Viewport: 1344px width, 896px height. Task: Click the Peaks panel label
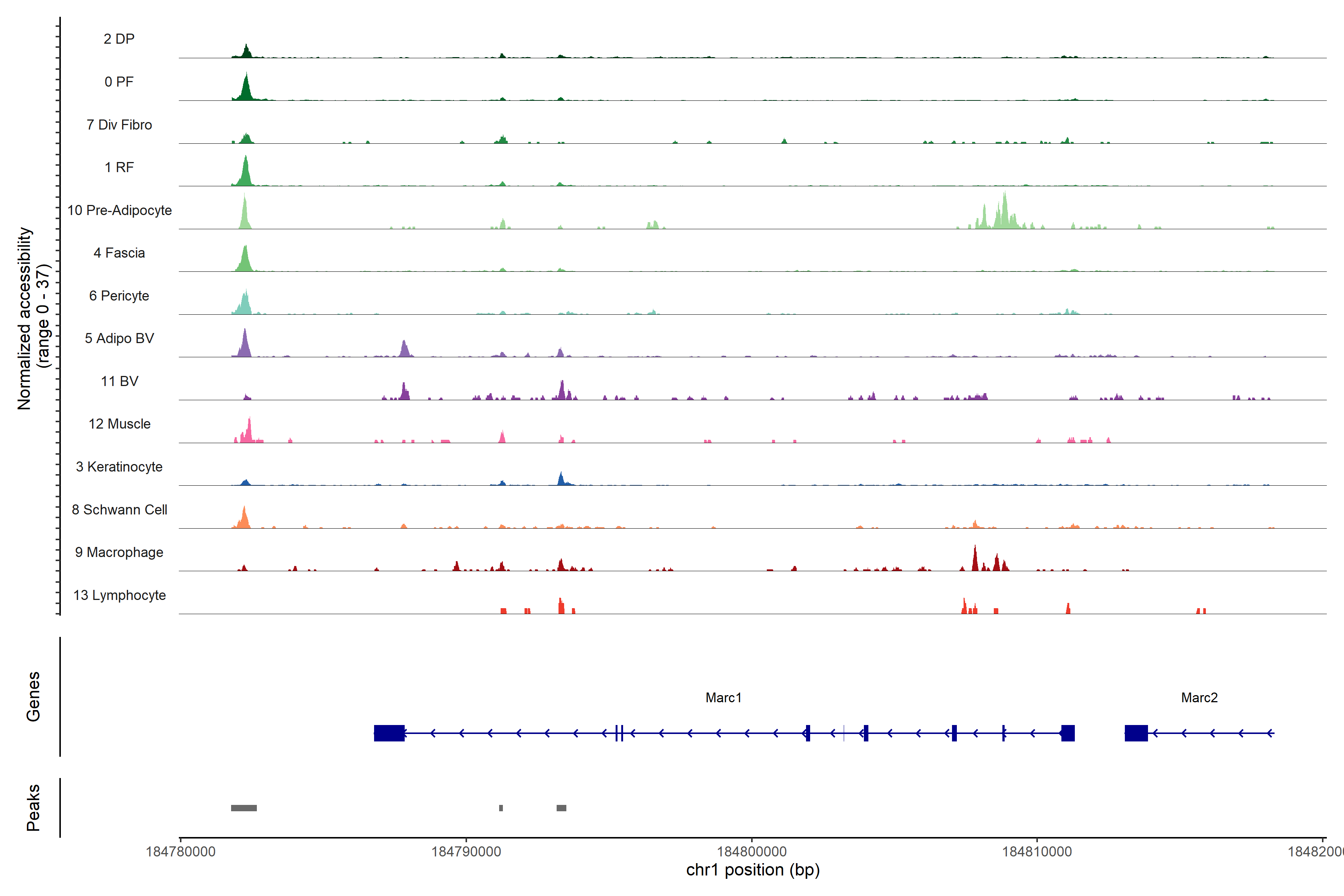coord(33,807)
